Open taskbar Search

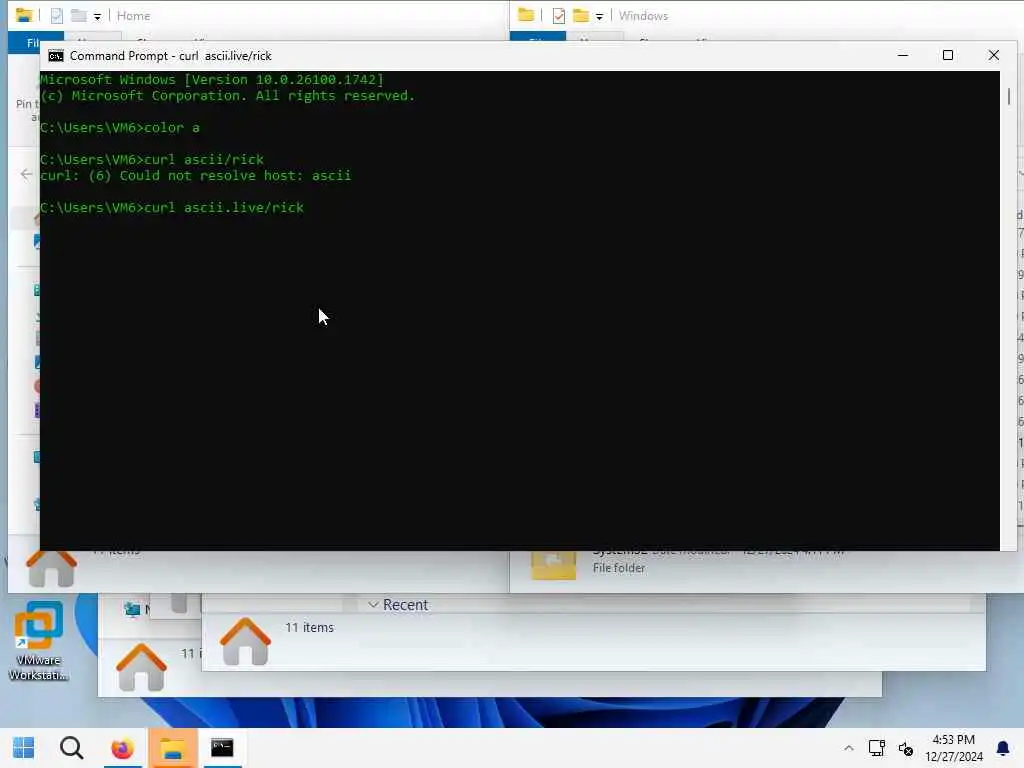(71, 748)
